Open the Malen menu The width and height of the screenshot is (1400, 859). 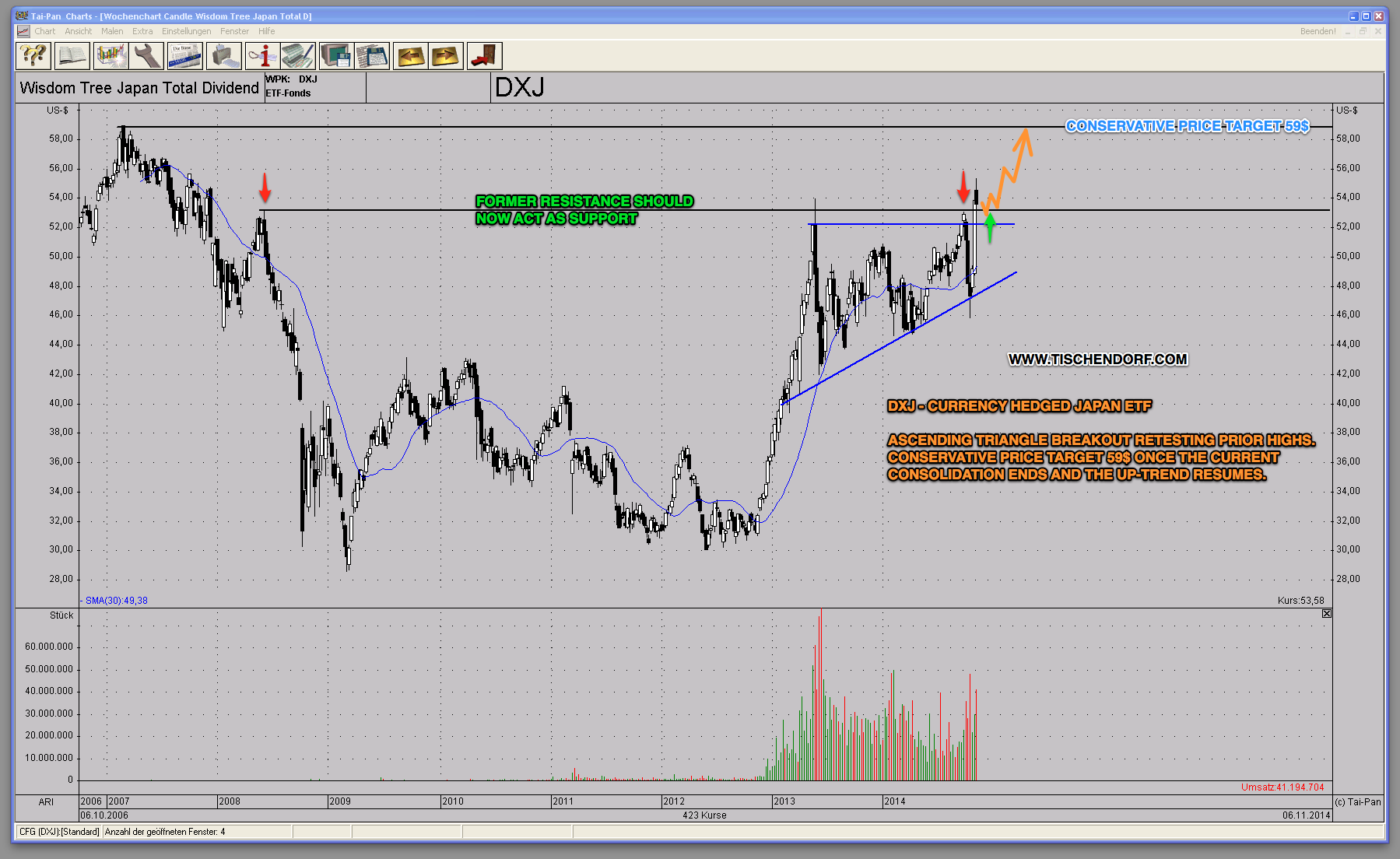click(x=112, y=31)
